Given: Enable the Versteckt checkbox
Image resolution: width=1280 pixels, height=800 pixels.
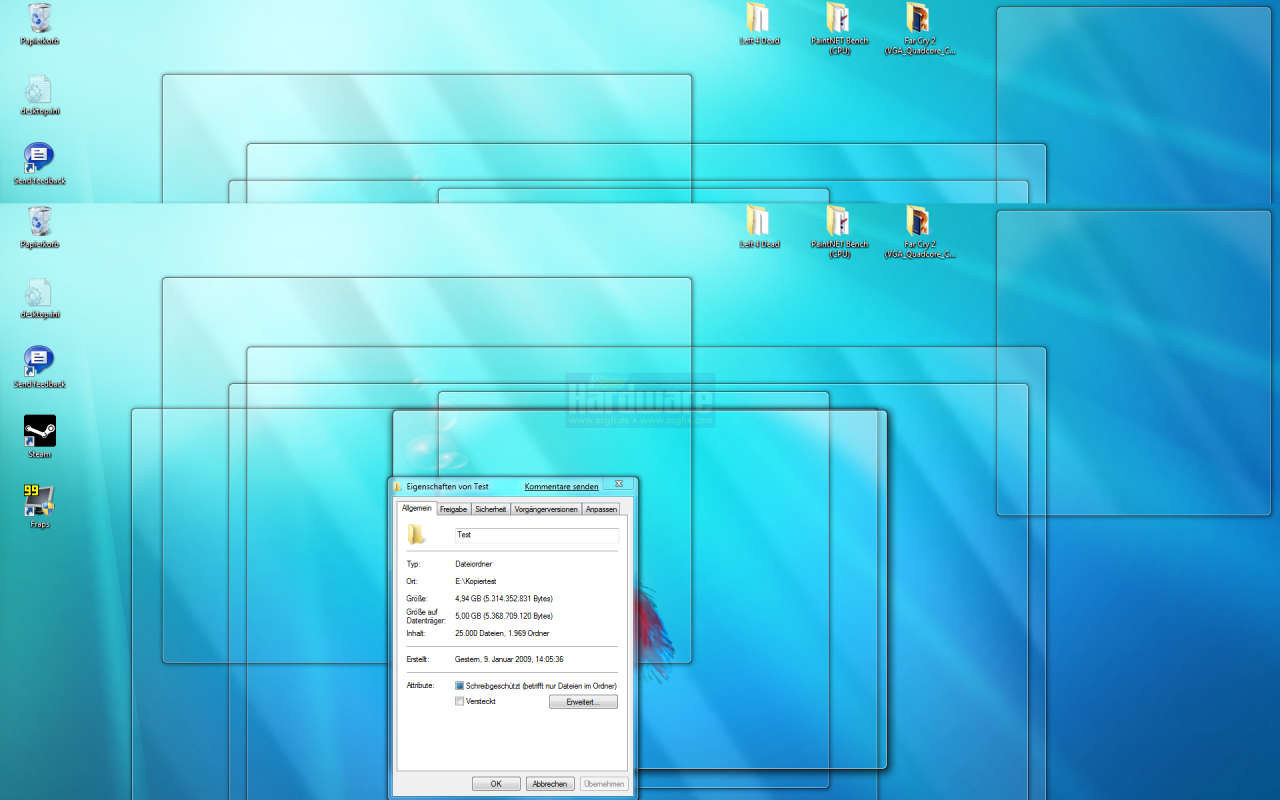Looking at the screenshot, I should point(460,701).
